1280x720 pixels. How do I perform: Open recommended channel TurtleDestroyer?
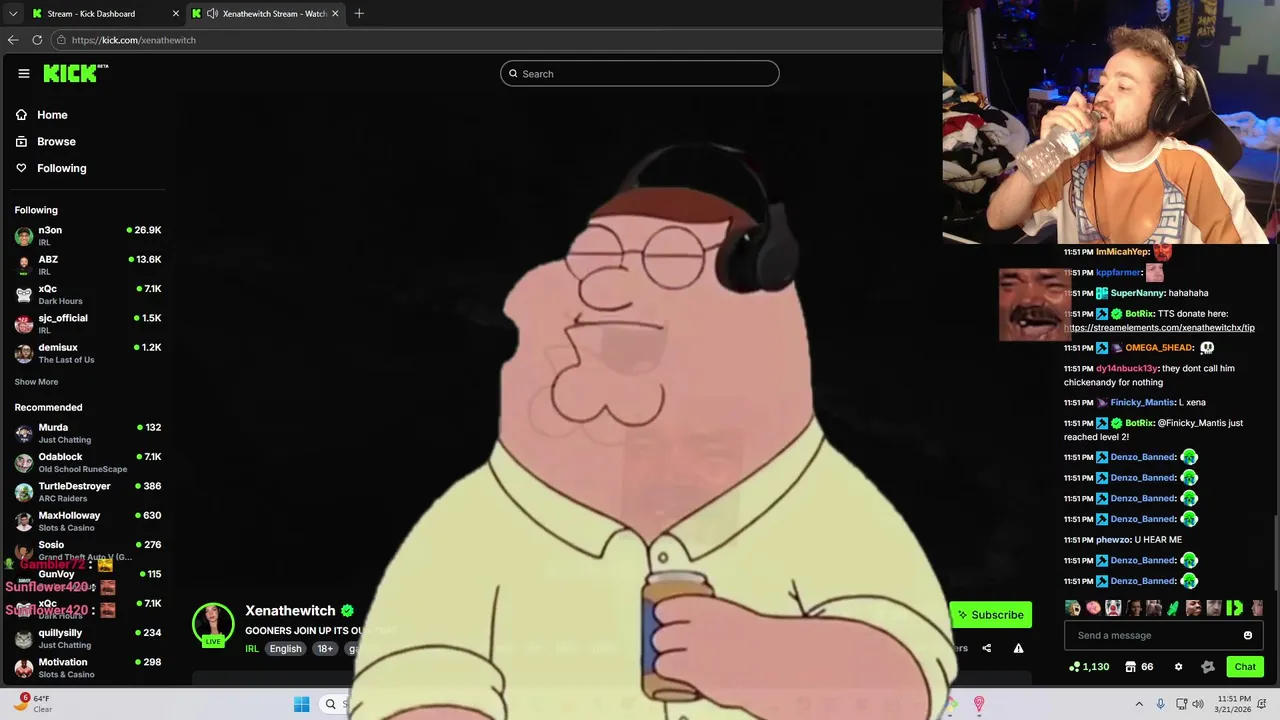[88, 491]
